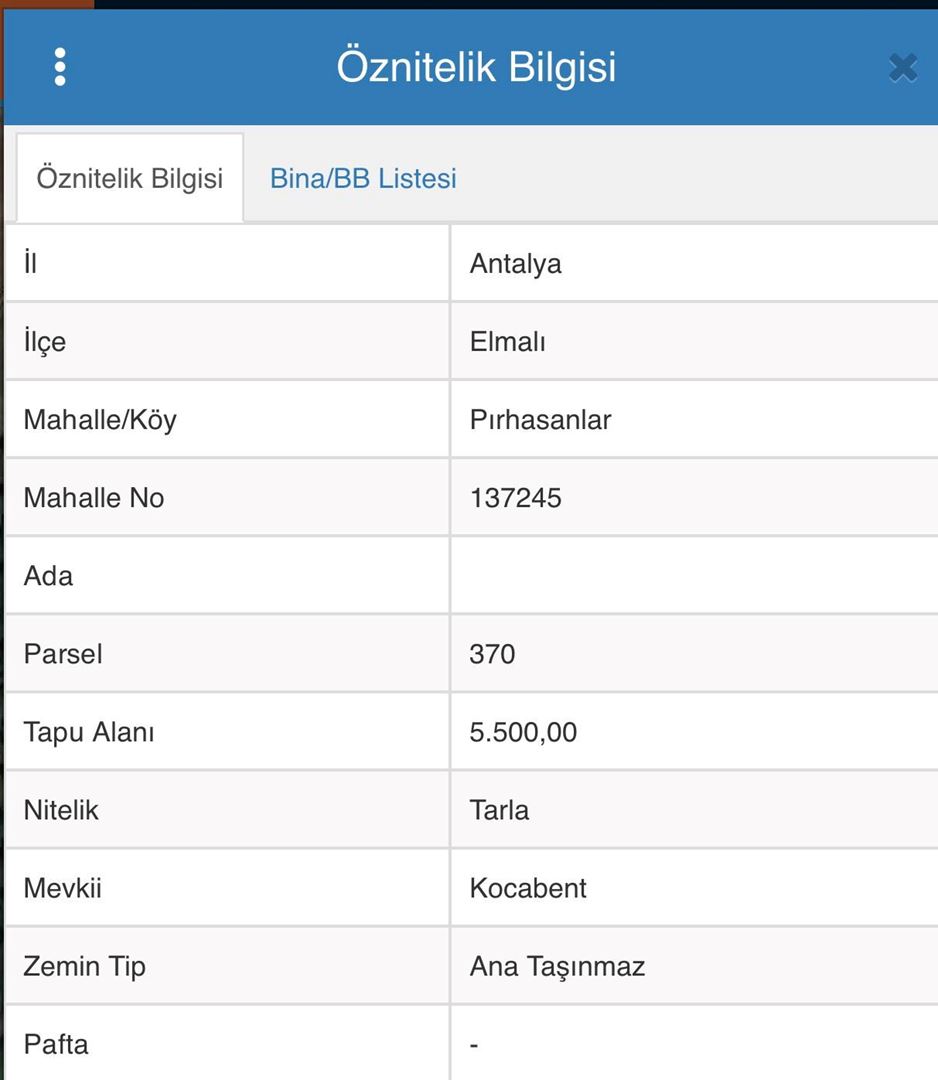938x1080 pixels.
Task: Click the empty Ada value cell
Action: (x=692, y=576)
